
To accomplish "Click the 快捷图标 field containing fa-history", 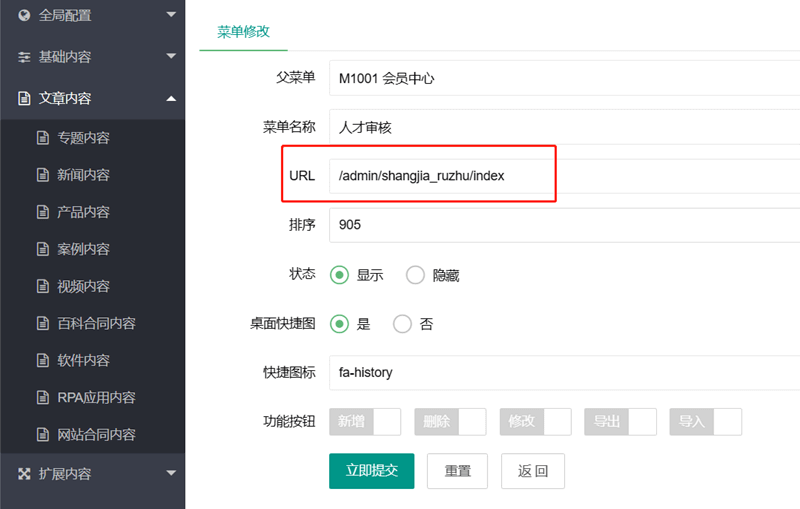I will 564,372.
